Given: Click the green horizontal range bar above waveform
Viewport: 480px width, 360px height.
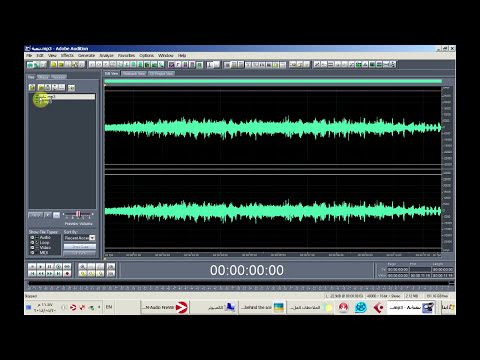Looking at the screenshot, I should point(273,81).
